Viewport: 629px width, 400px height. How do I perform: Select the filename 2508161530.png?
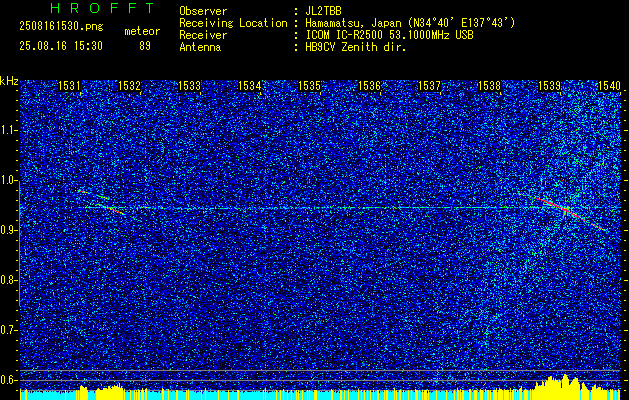(x=61, y=27)
